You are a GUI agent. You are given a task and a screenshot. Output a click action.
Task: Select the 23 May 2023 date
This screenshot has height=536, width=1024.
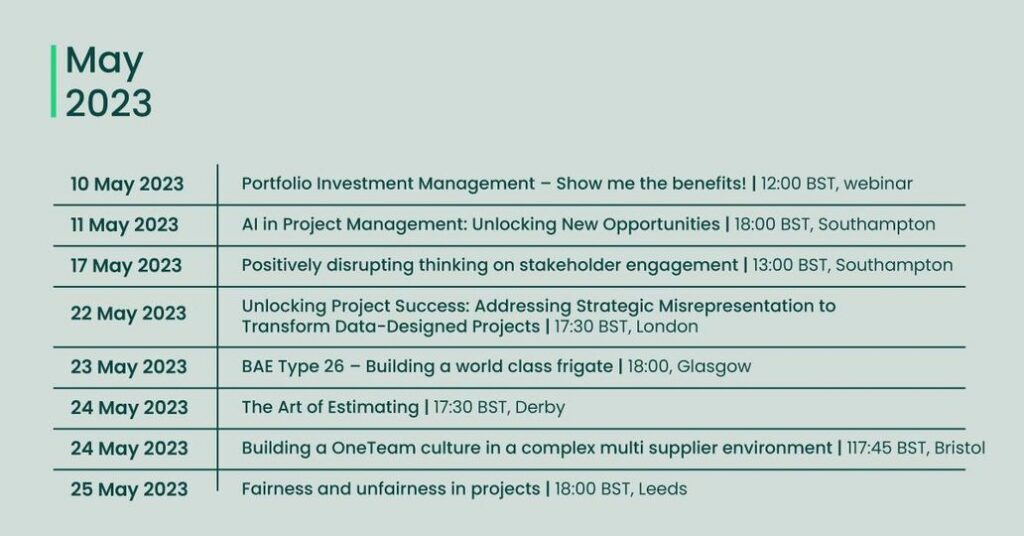click(x=129, y=367)
